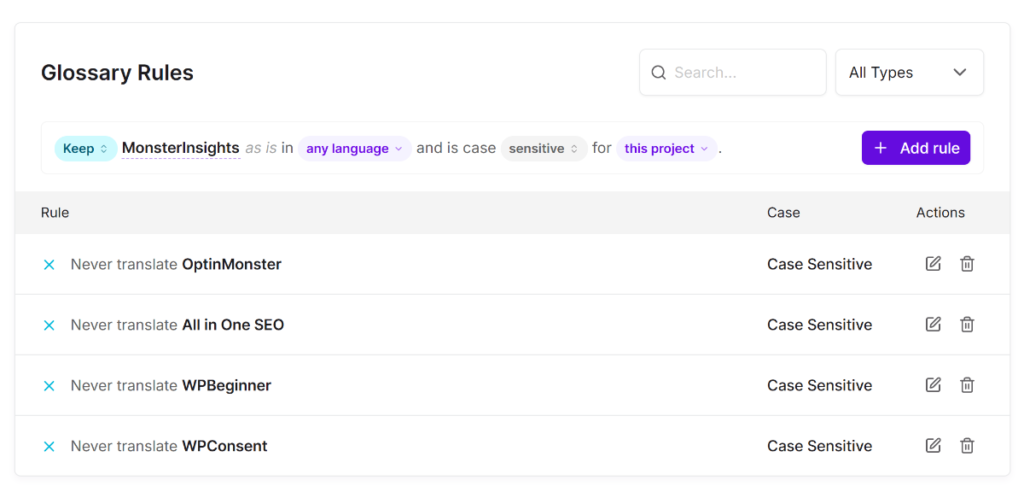The height and width of the screenshot is (492, 1024).
Task: Click Case Sensitive in All in One SEO row
Action: tap(820, 325)
